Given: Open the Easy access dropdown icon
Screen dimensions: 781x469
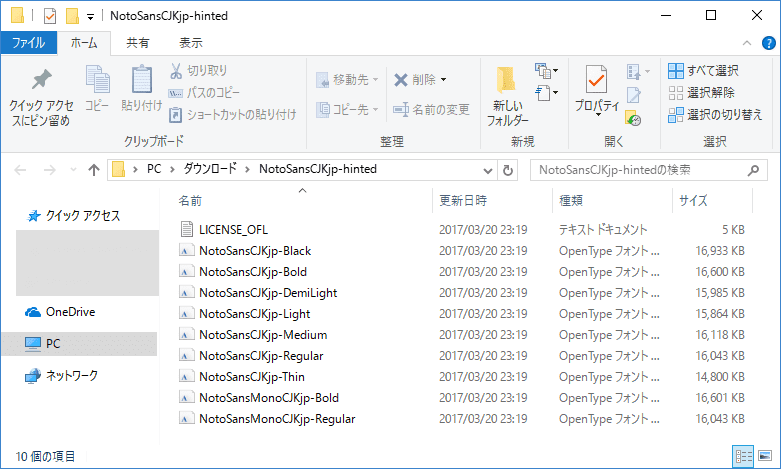Looking at the screenshot, I should tap(546, 93).
